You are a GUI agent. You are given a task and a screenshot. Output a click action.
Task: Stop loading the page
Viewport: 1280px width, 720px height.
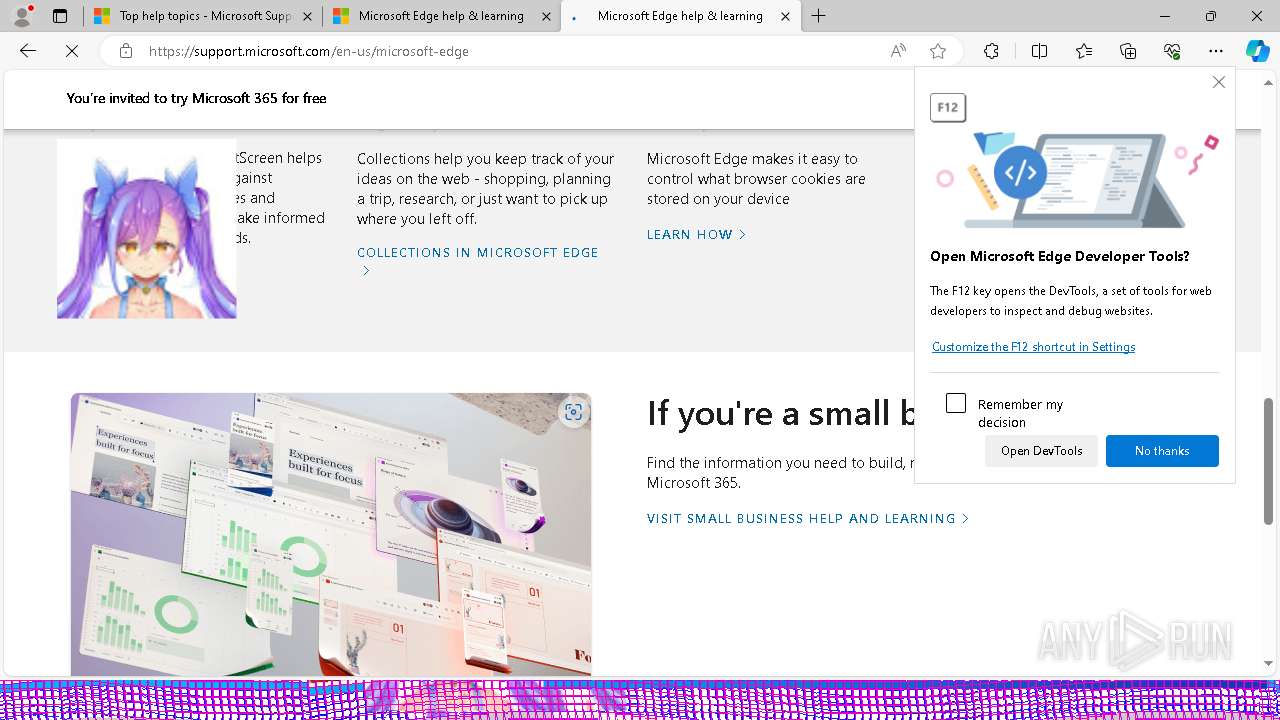point(72,51)
